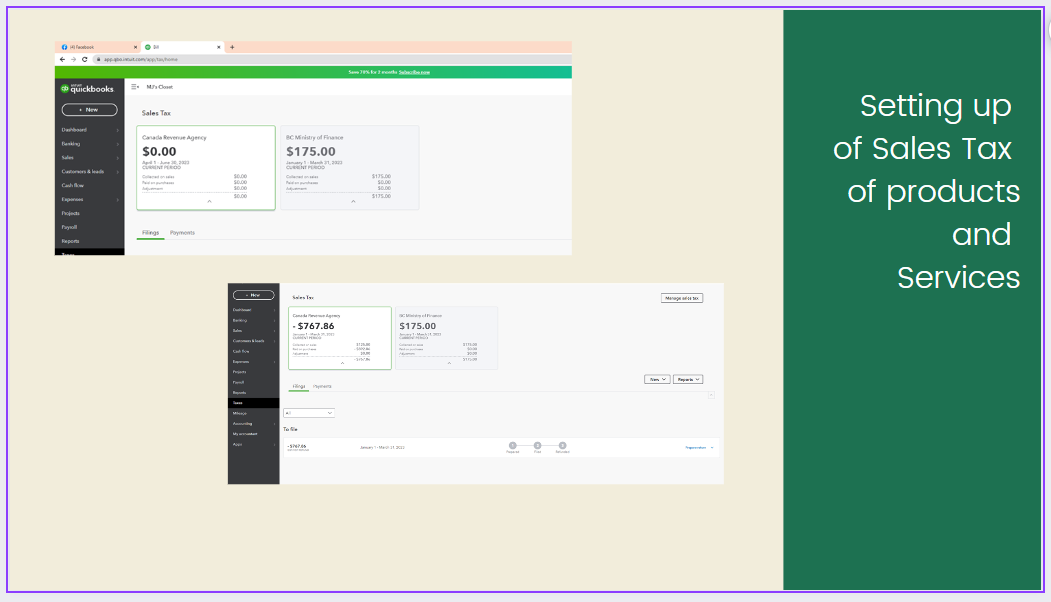Collapse the lower BC Ministry of Finance card chevron
Image resolution: width=1051 pixels, height=602 pixels.
pyautogui.click(x=449, y=363)
